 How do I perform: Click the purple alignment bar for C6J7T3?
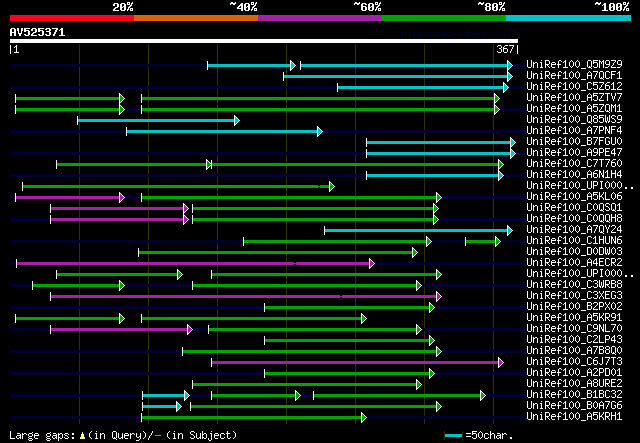point(358,362)
